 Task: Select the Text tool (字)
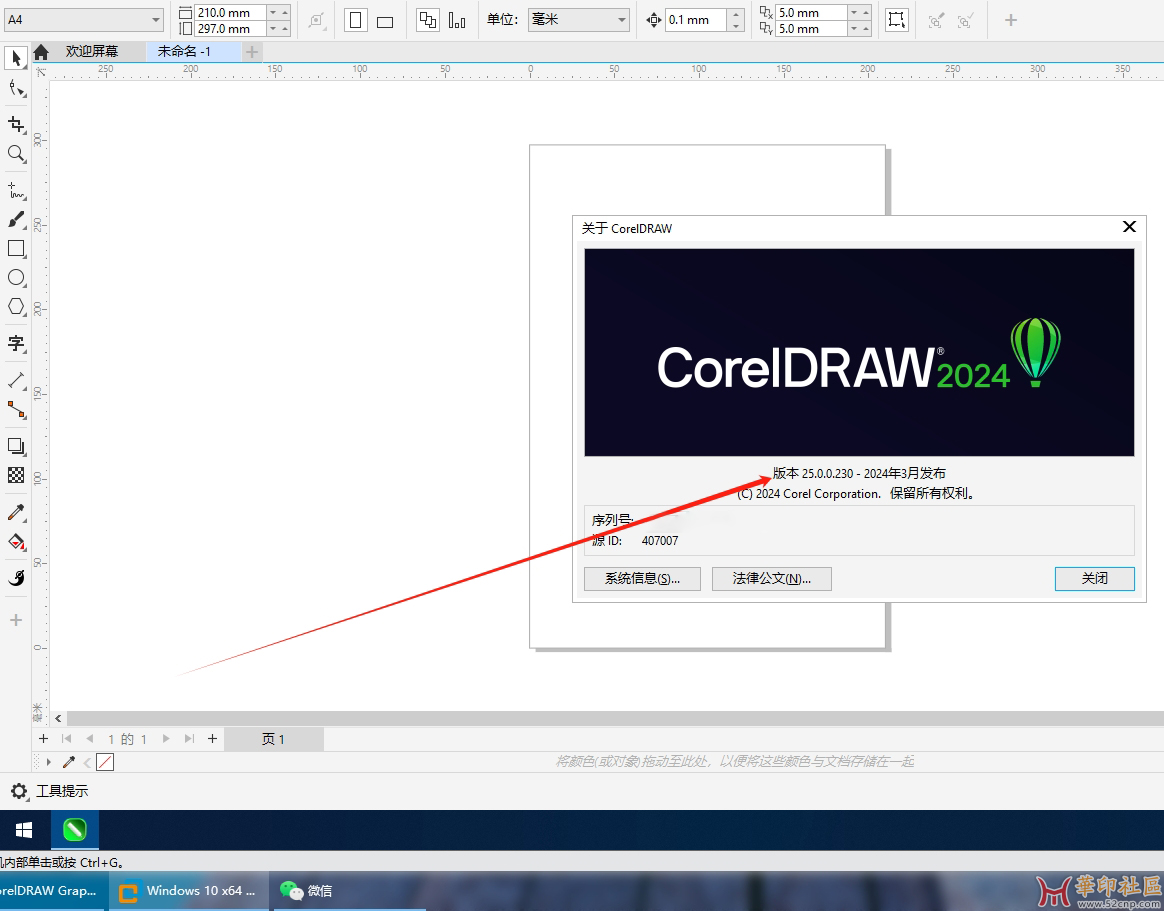[x=16, y=343]
